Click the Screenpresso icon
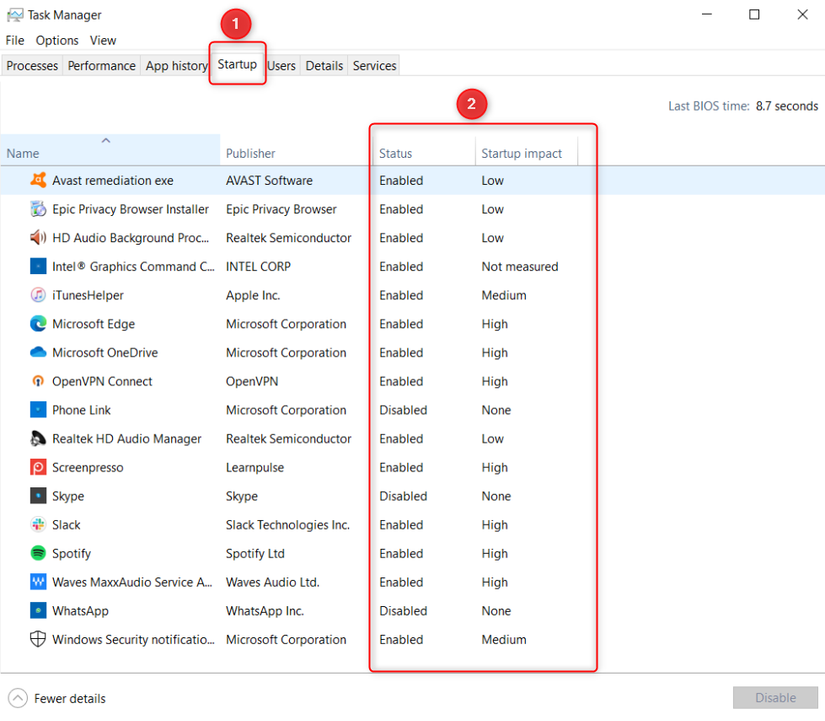Viewport: 825px width, 721px height. (38, 467)
